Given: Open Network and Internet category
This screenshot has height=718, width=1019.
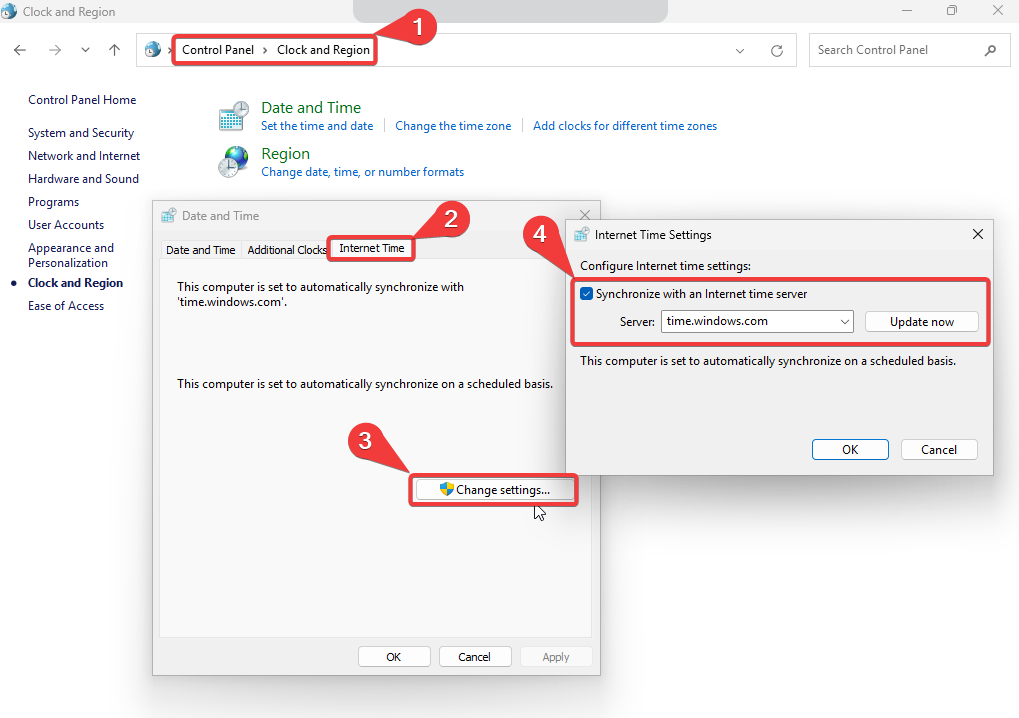Looking at the screenshot, I should click(84, 156).
